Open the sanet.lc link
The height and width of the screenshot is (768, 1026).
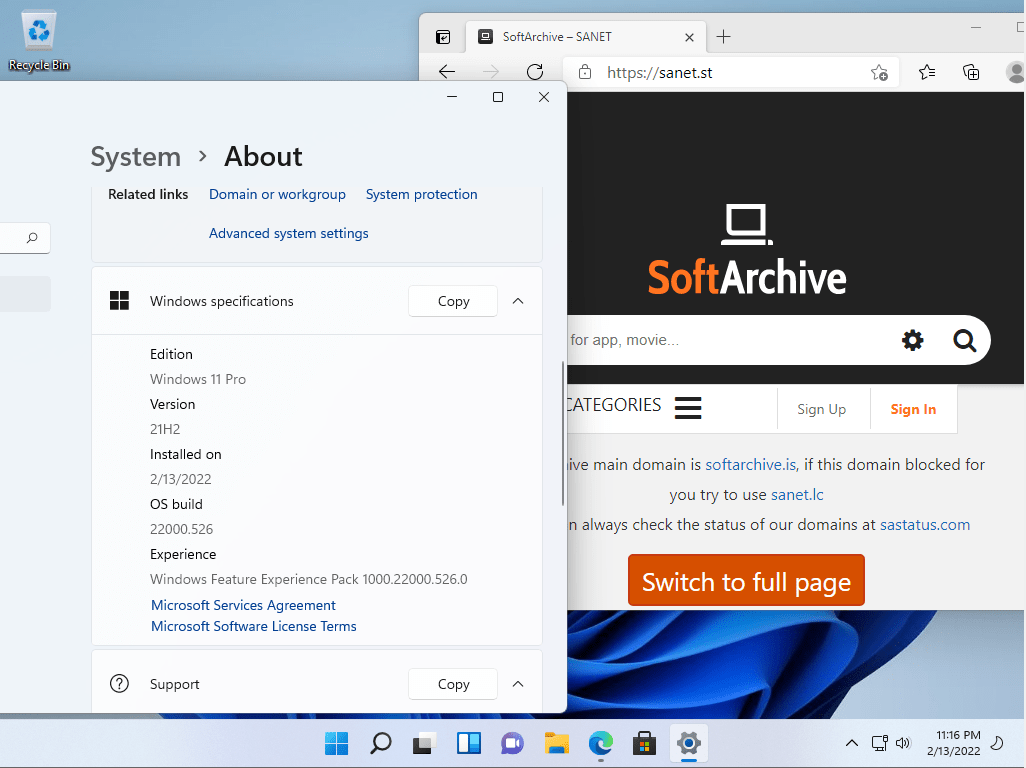click(x=797, y=495)
